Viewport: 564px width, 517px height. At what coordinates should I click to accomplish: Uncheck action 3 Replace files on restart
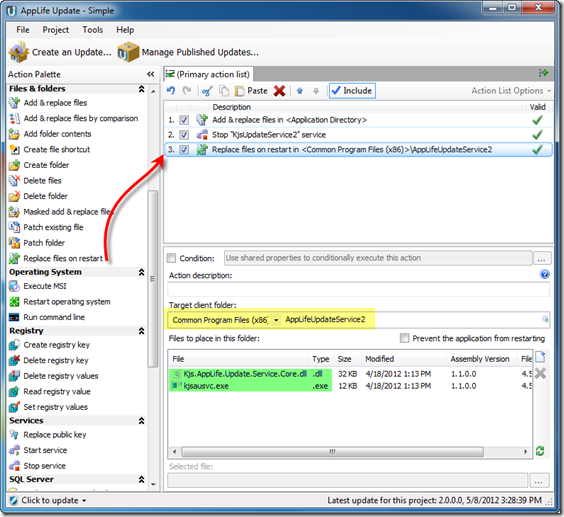(x=184, y=150)
